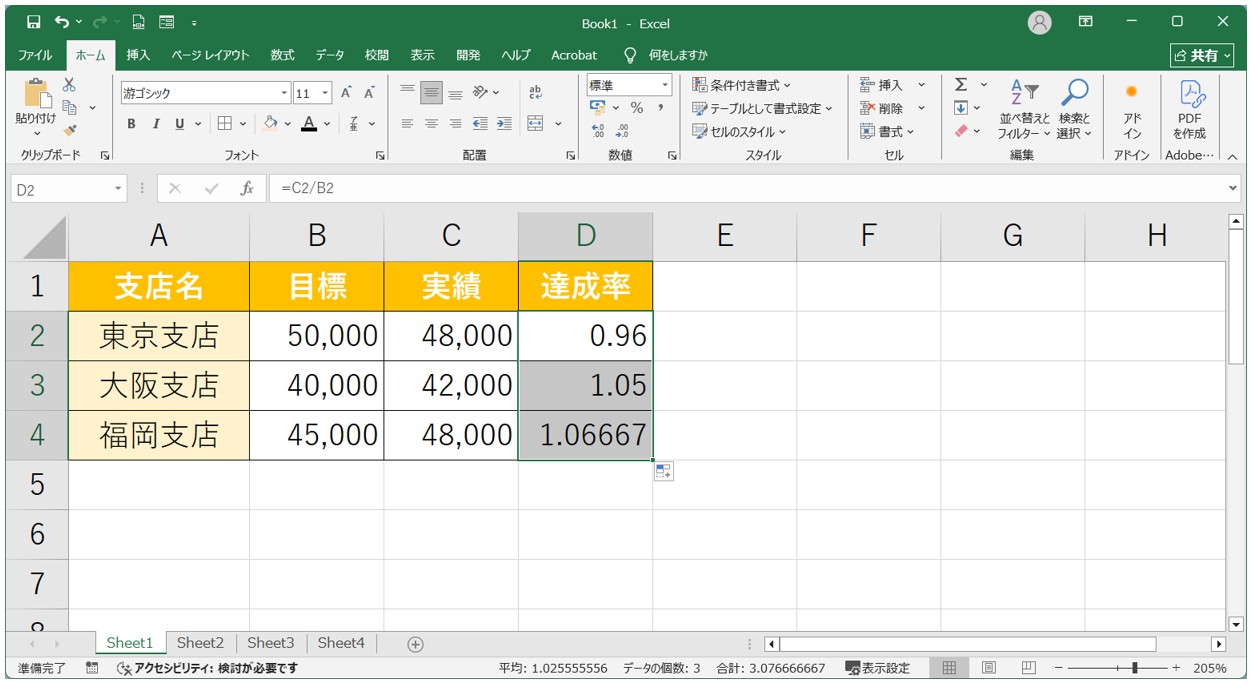The width and height of the screenshot is (1252, 685).
Task: Create a PDF with Adobe Acrobat
Action: pos(1190,110)
